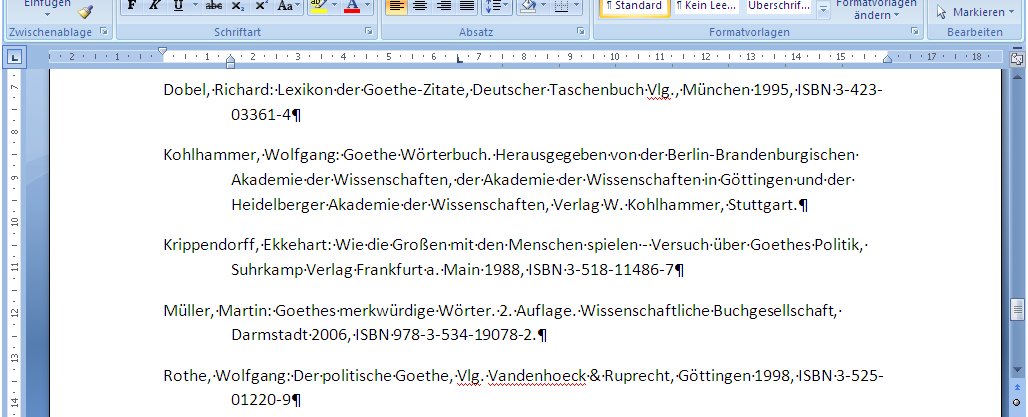This screenshot has width=1028, height=417.
Task: Open the shading color dropdown arrow
Action: click(542, 6)
